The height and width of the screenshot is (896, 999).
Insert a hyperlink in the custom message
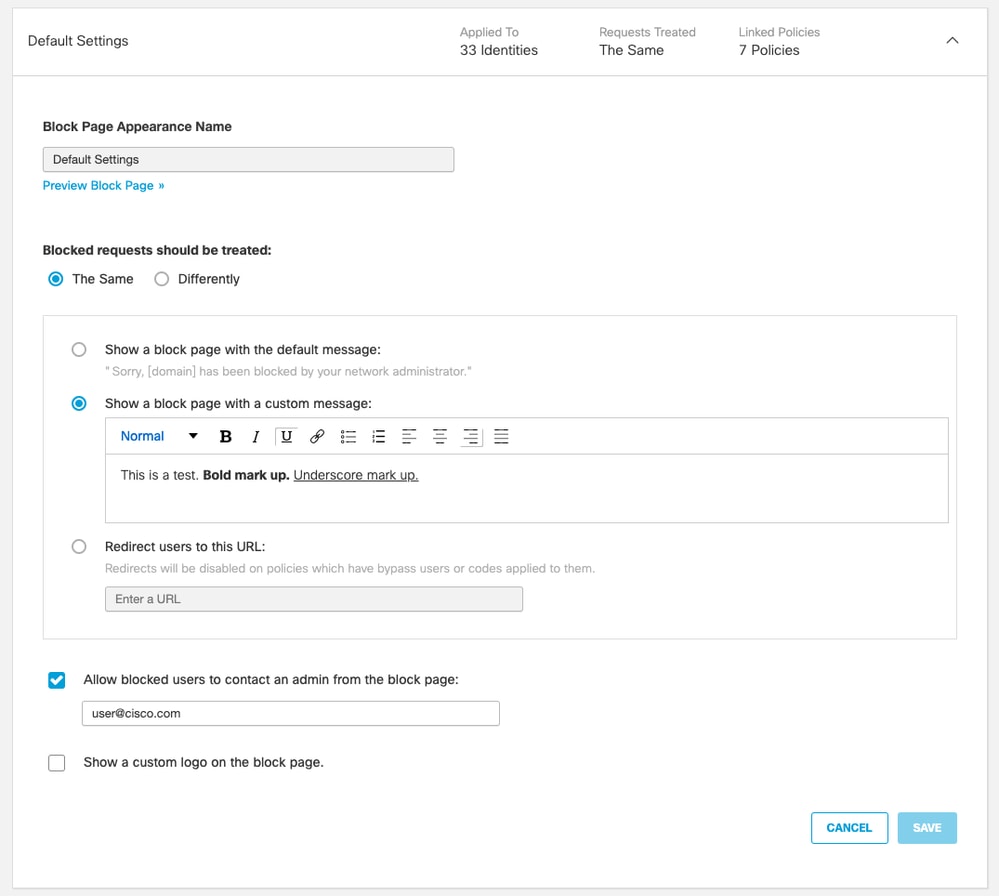[318, 436]
